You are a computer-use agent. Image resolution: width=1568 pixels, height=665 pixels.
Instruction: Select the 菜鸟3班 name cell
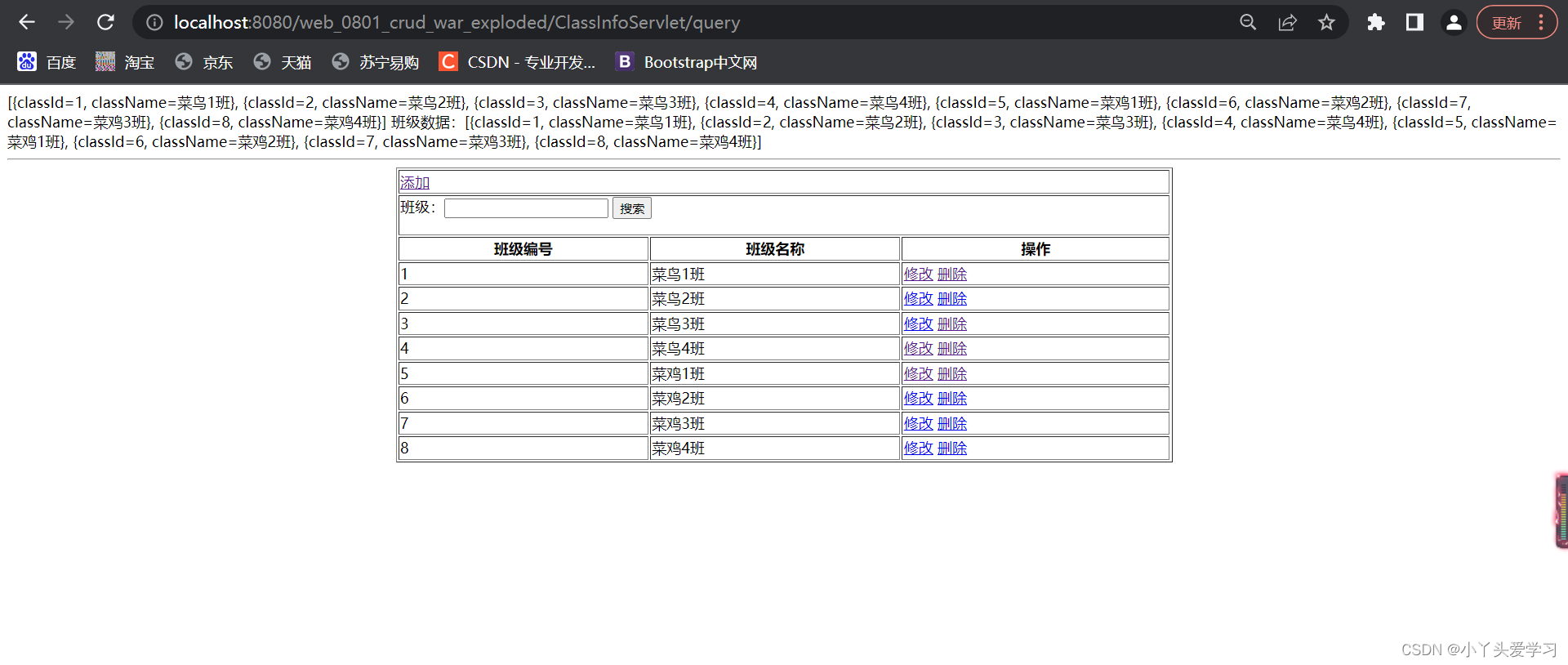pos(775,324)
